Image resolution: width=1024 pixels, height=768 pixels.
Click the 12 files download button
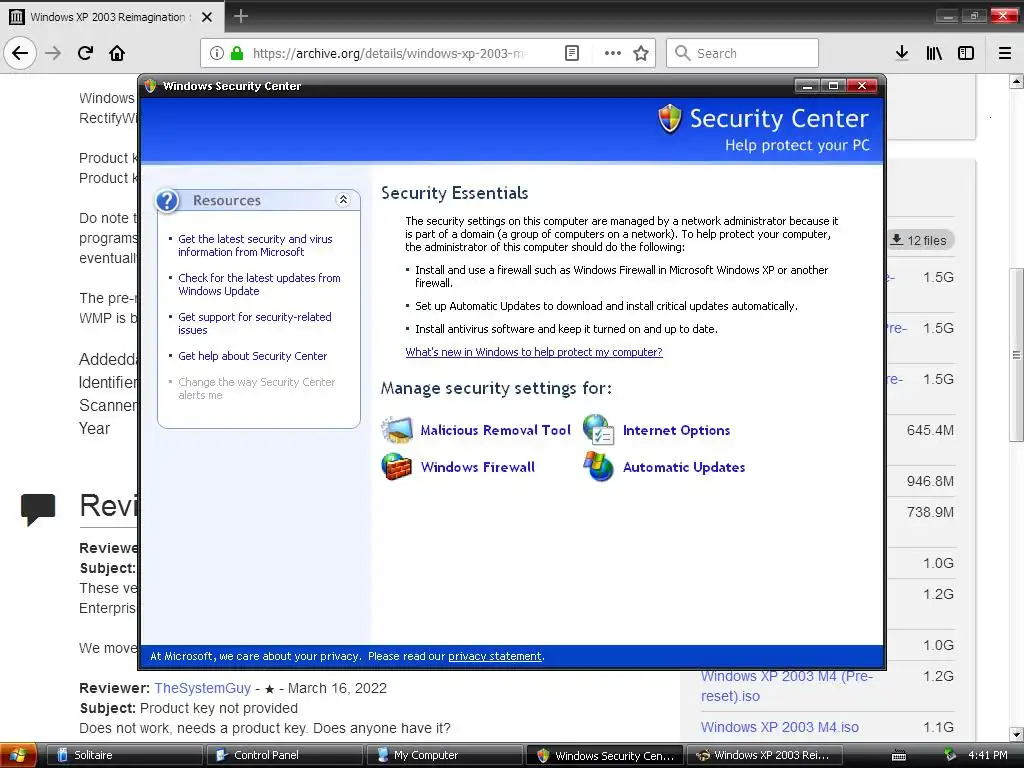920,240
